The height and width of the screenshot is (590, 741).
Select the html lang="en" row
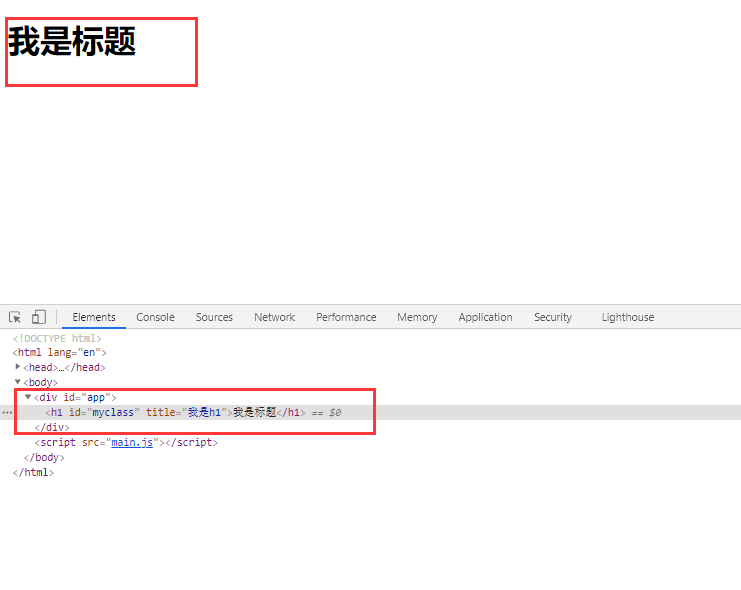coord(60,353)
